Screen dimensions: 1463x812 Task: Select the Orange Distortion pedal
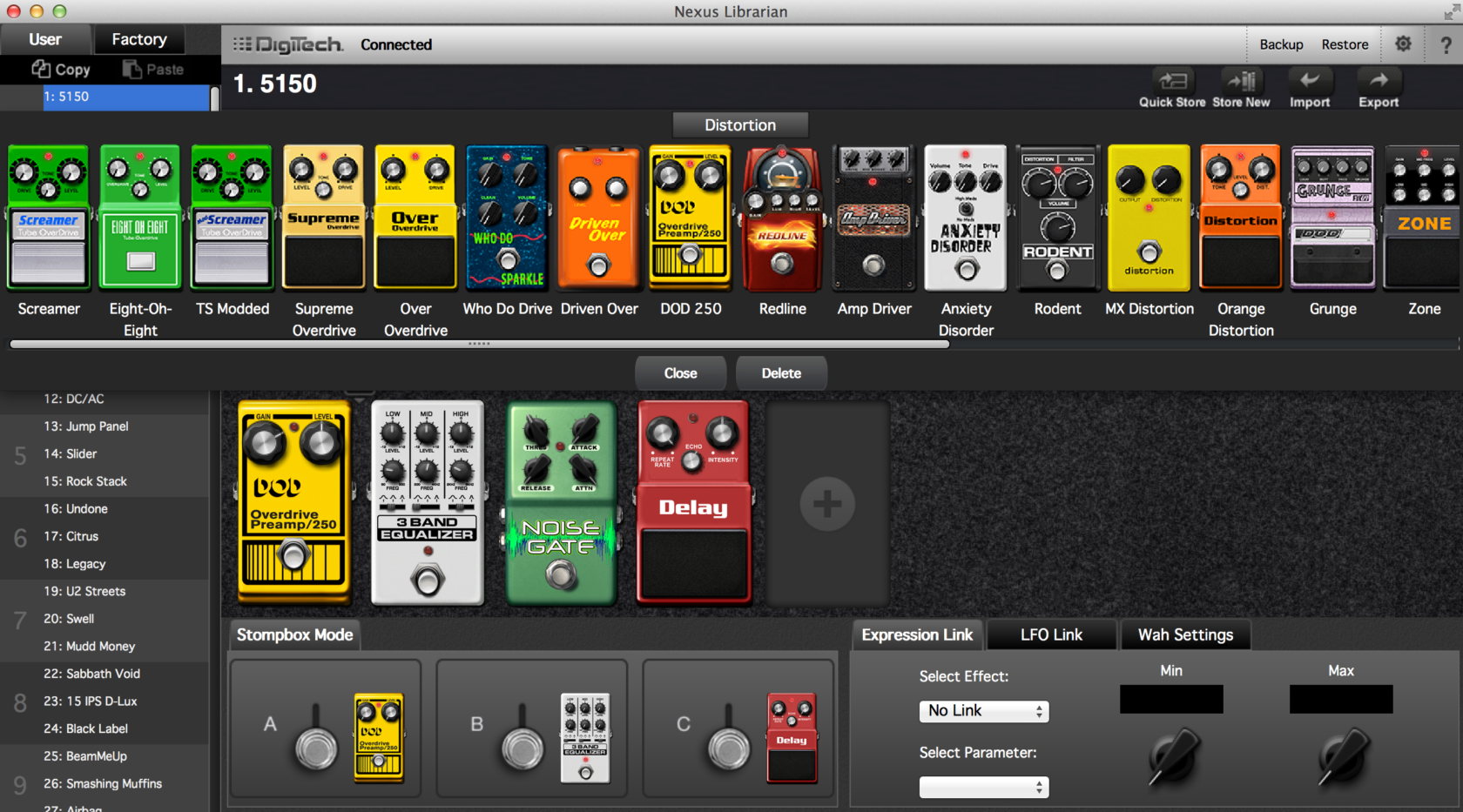click(1241, 218)
